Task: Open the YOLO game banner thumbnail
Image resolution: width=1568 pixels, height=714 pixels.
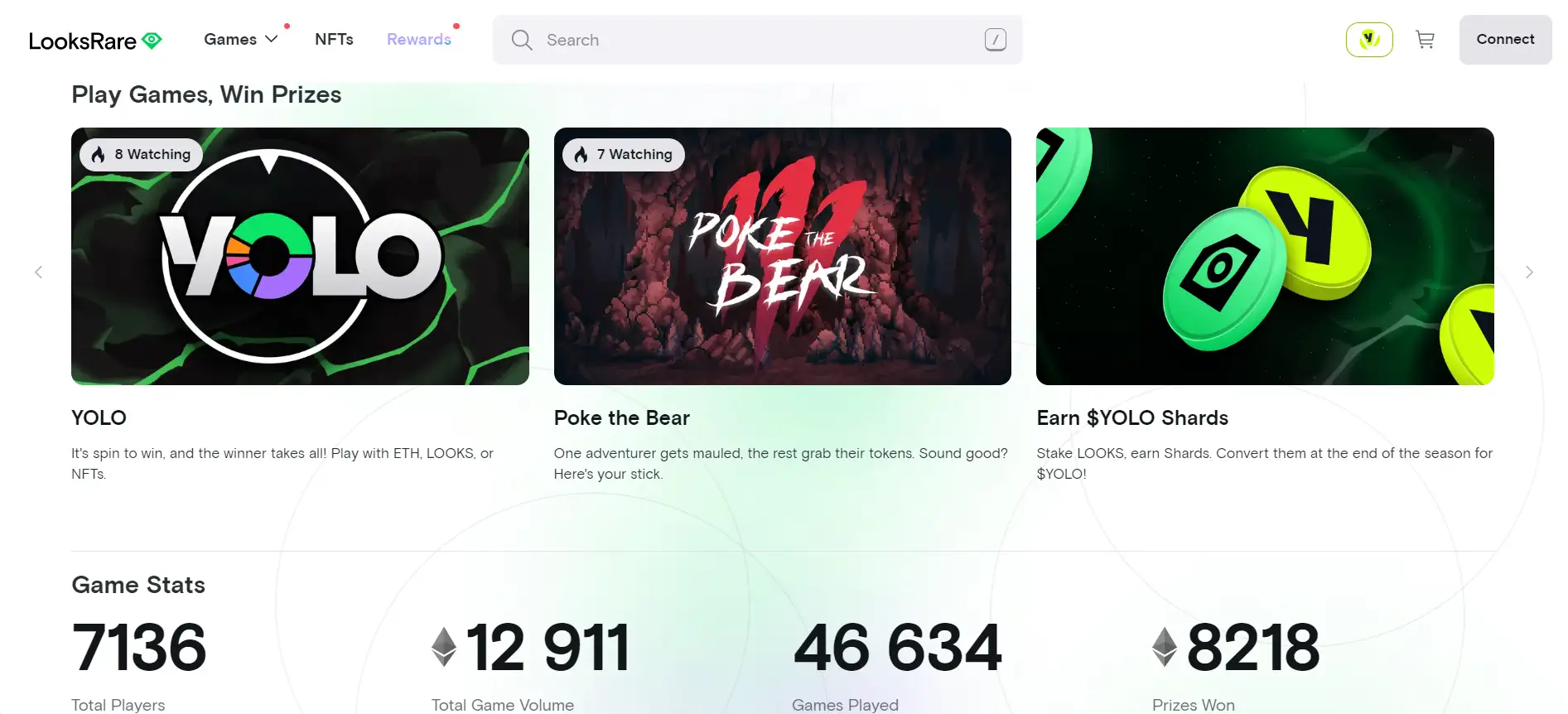Action: pyautogui.click(x=300, y=256)
